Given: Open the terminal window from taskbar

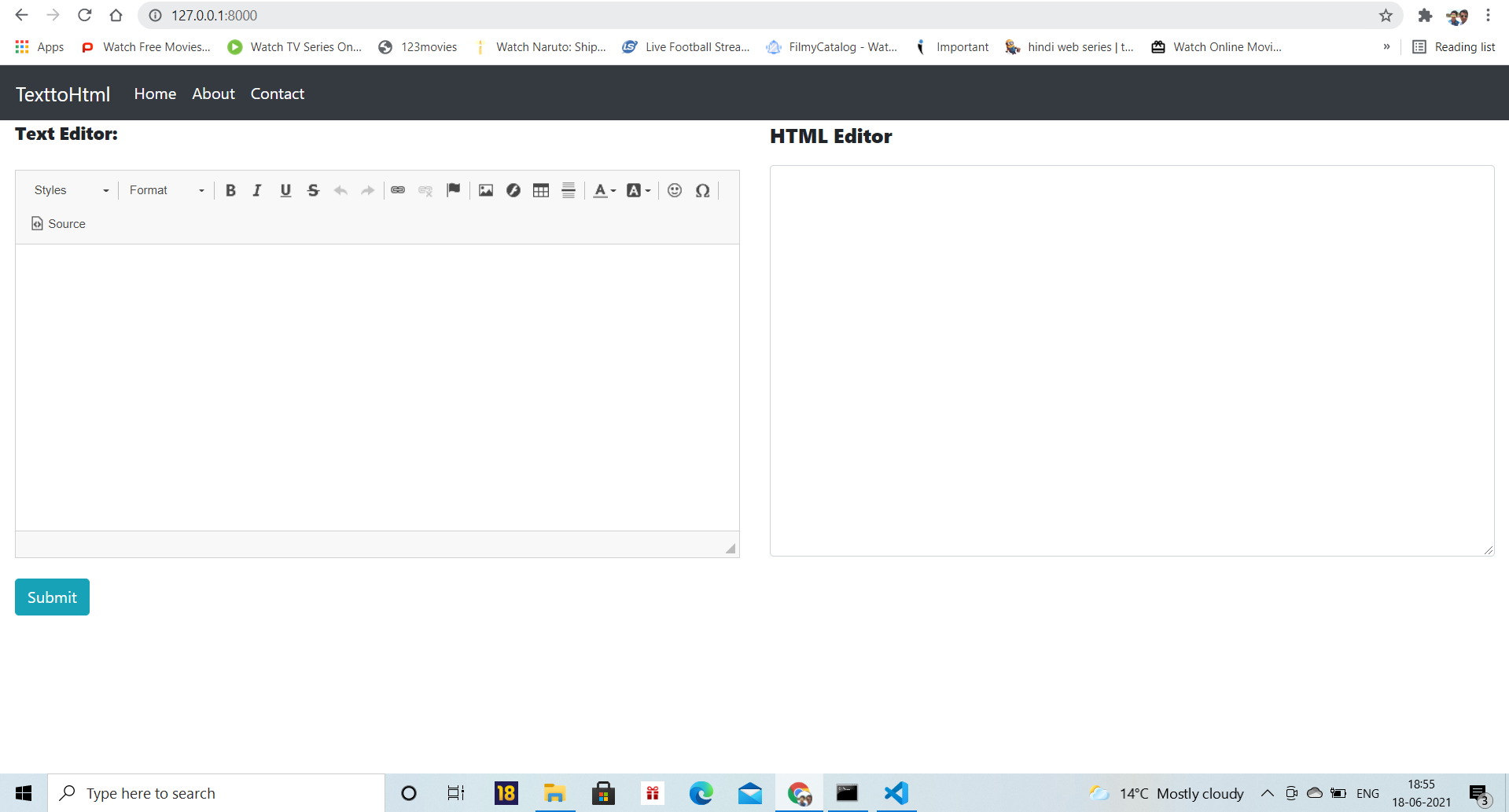Looking at the screenshot, I should click(x=847, y=793).
